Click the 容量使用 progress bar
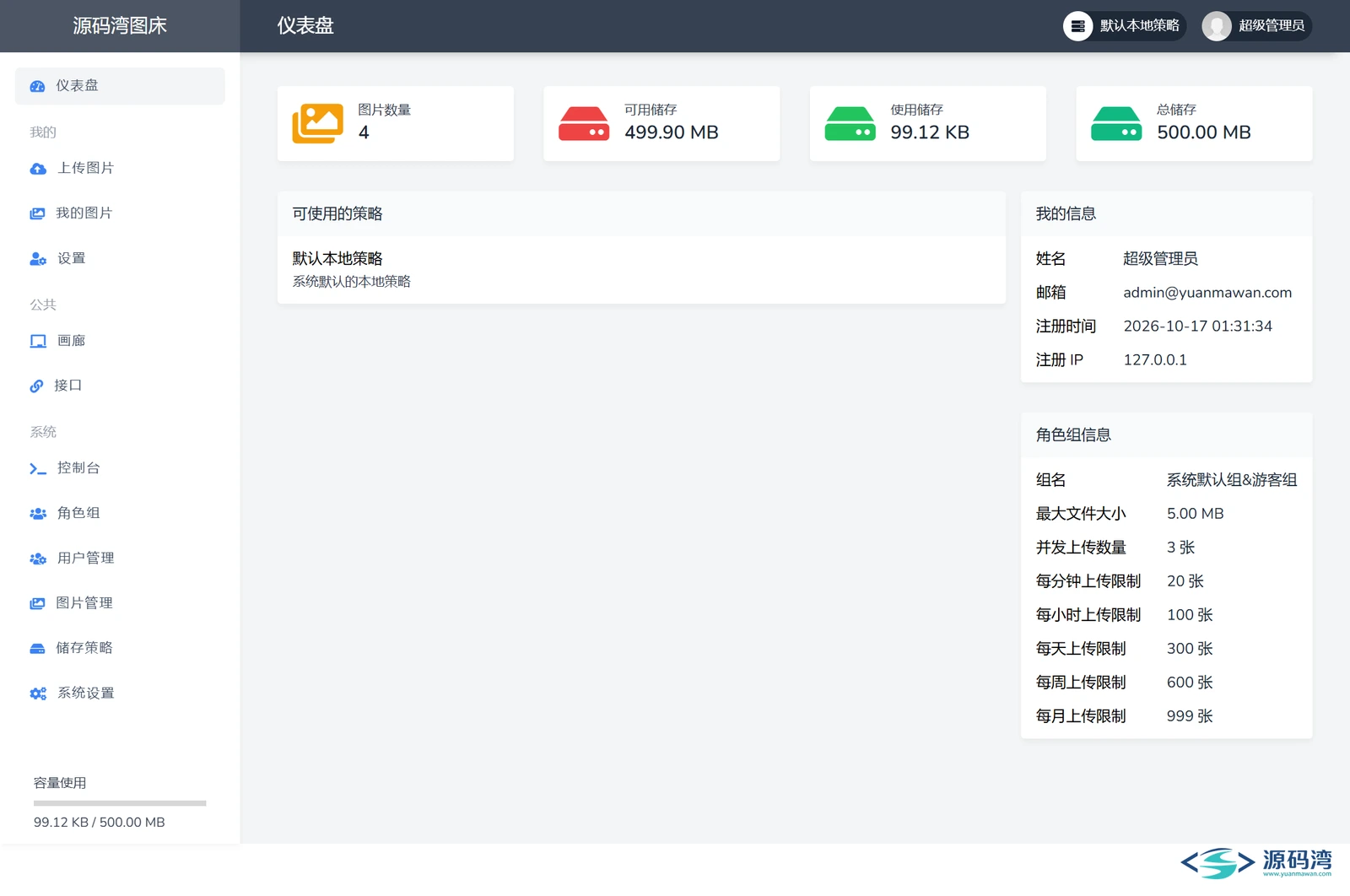The image size is (1350, 896). click(x=120, y=803)
